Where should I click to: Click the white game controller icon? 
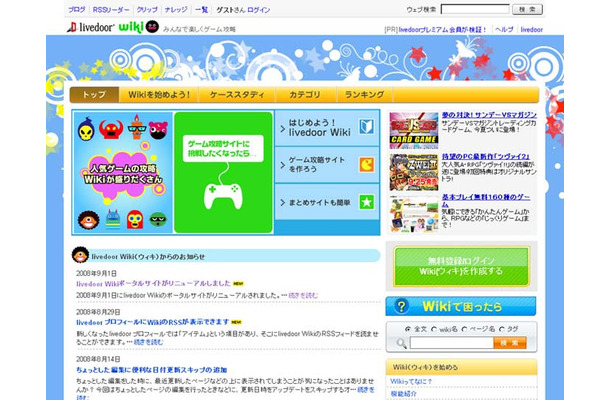pos(223,196)
